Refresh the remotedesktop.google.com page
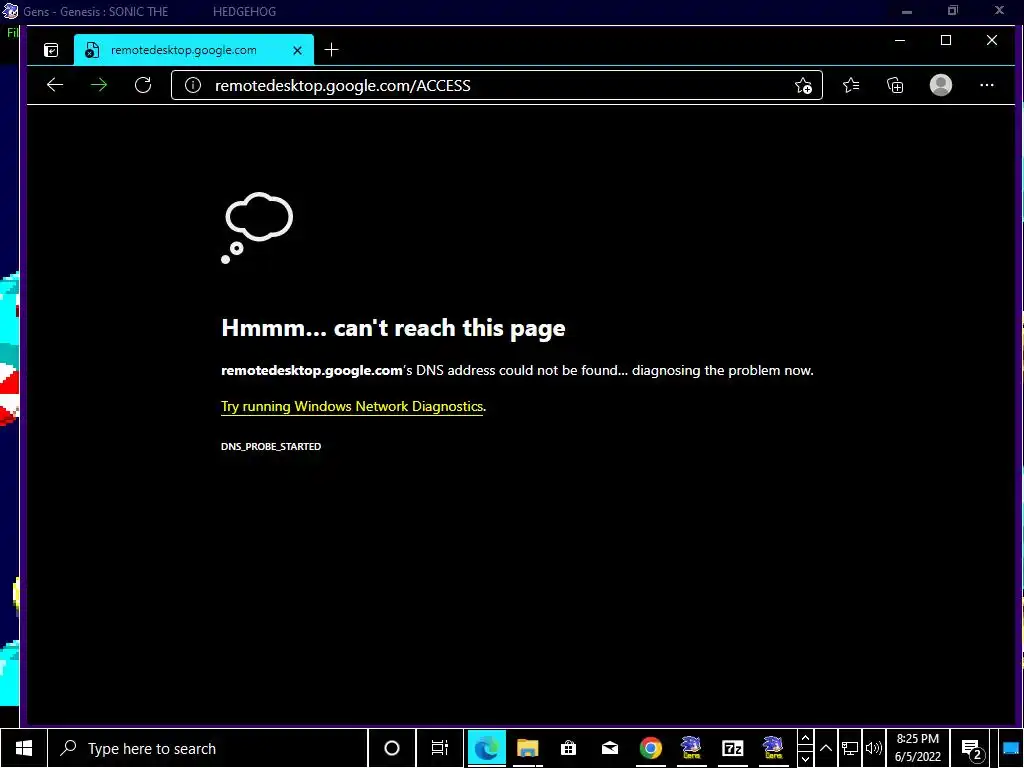The image size is (1024, 768). click(x=143, y=85)
